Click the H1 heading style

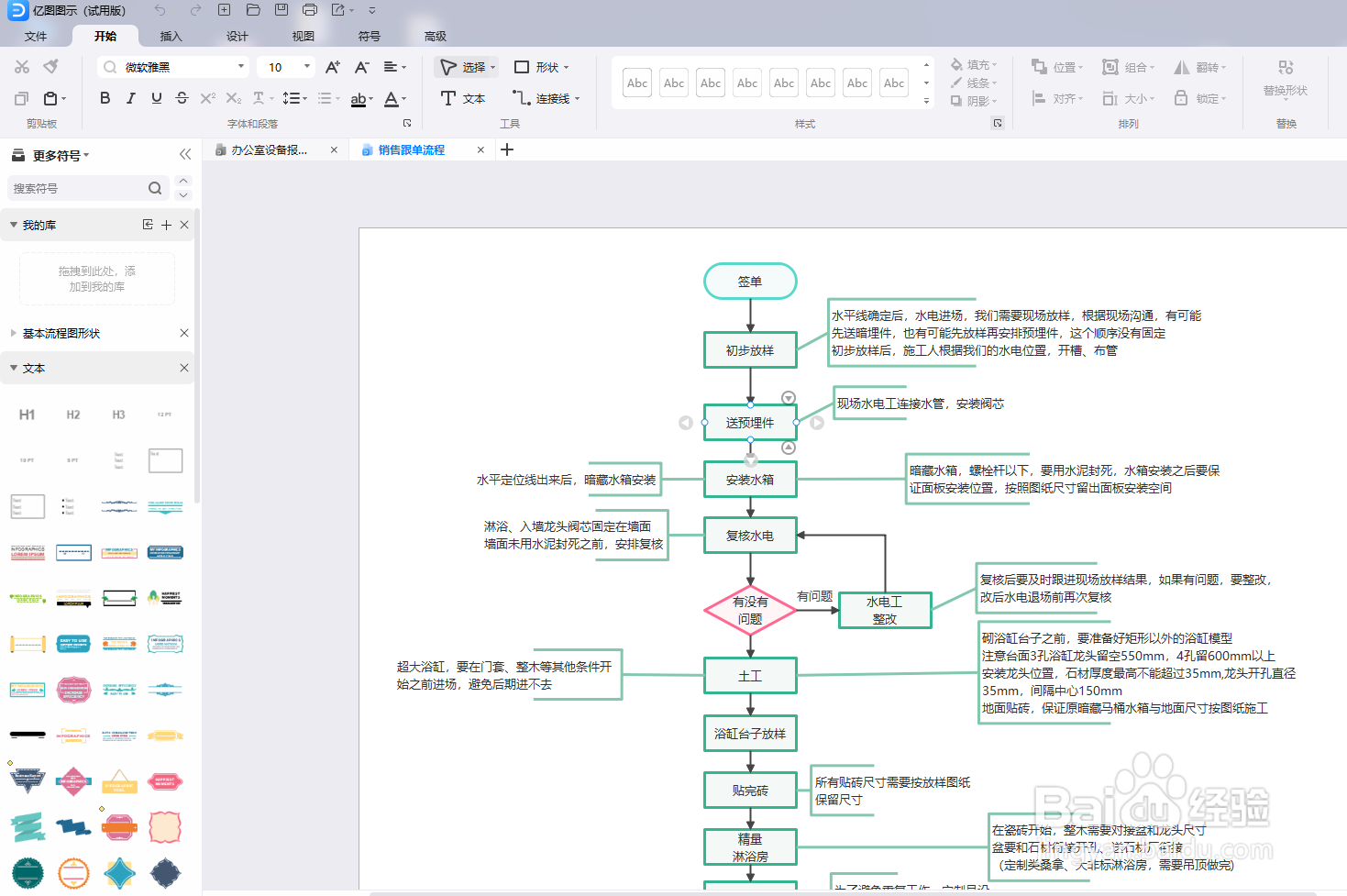(27, 415)
